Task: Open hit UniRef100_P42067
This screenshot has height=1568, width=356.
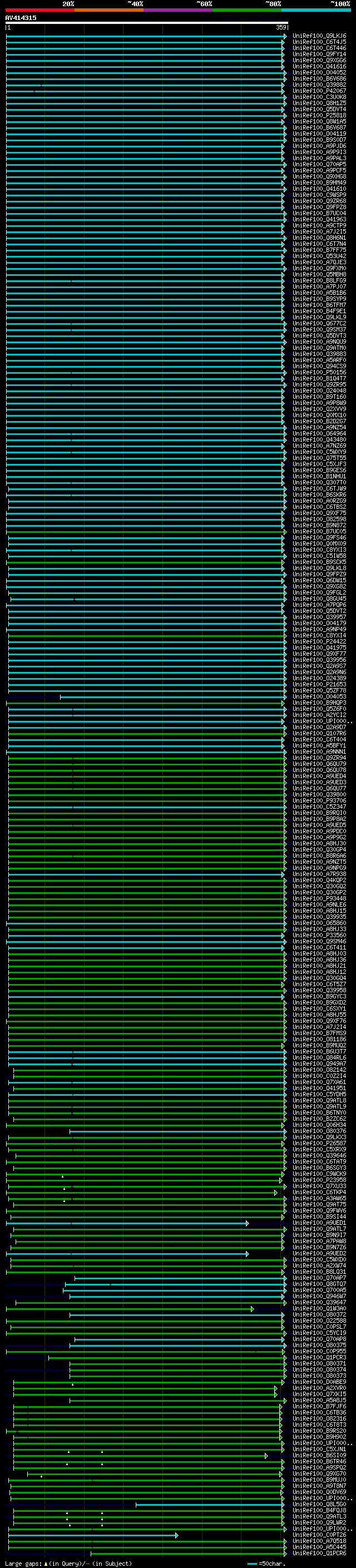Action: [x=319, y=91]
